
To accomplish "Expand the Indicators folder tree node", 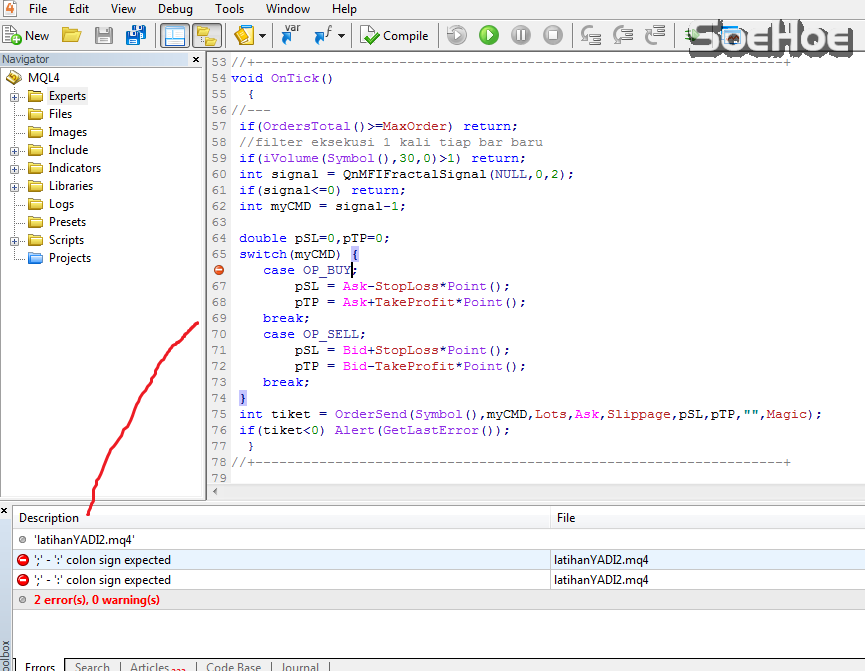I will [x=15, y=169].
